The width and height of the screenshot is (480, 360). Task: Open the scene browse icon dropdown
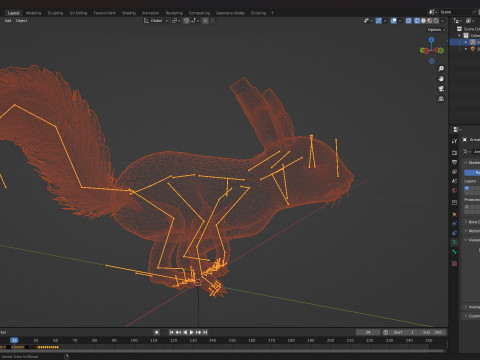433,12
